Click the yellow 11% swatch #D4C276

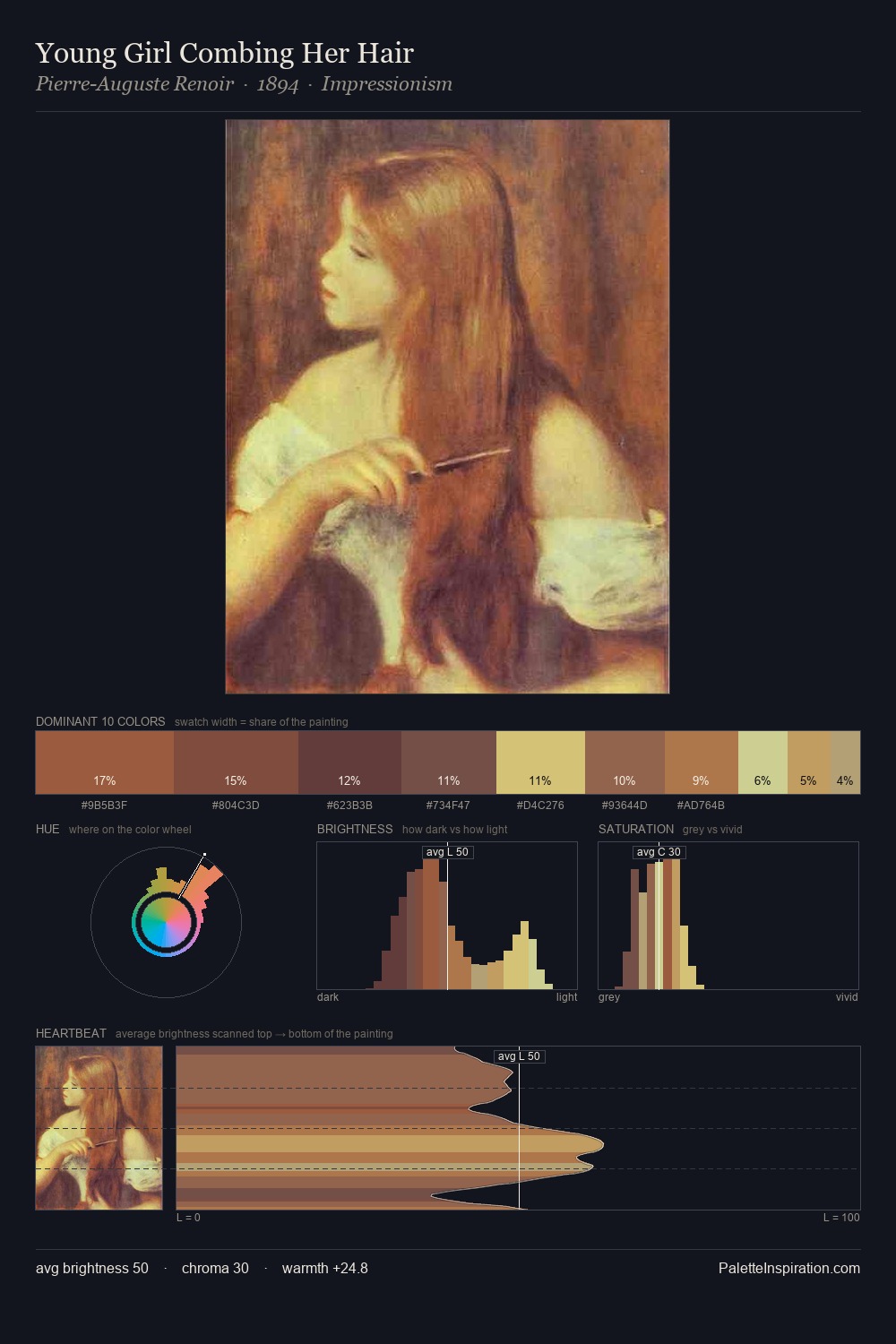pyautogui.click(x=540, y=762)
